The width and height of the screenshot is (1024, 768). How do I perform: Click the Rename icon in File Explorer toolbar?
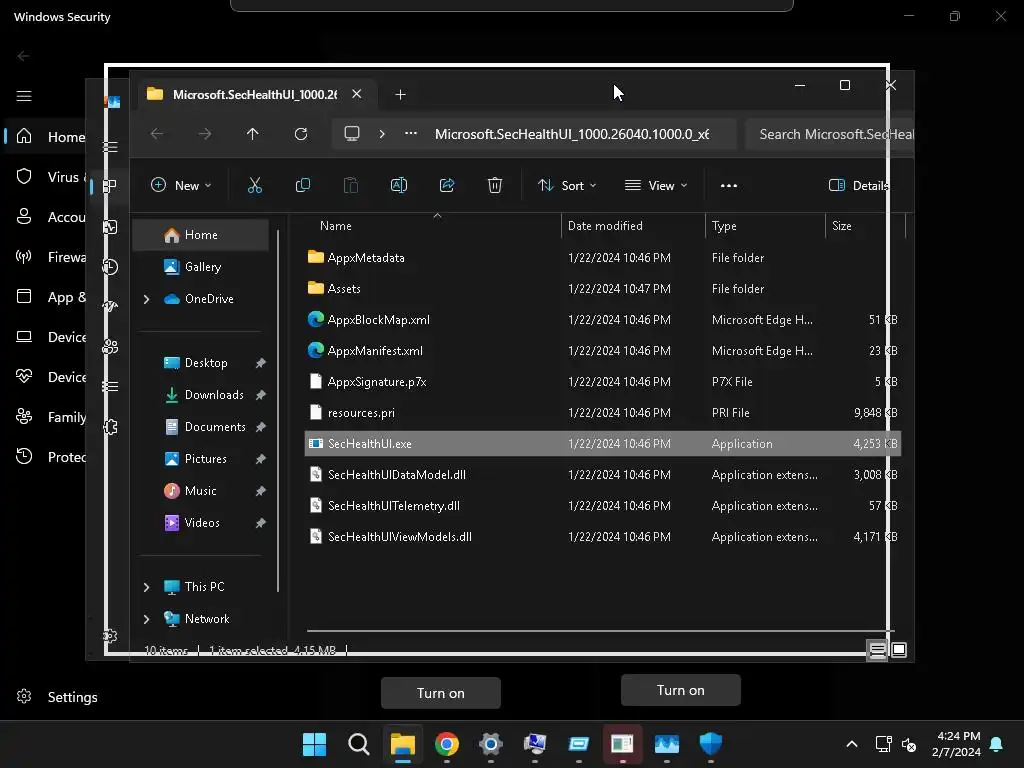(399, 185)
